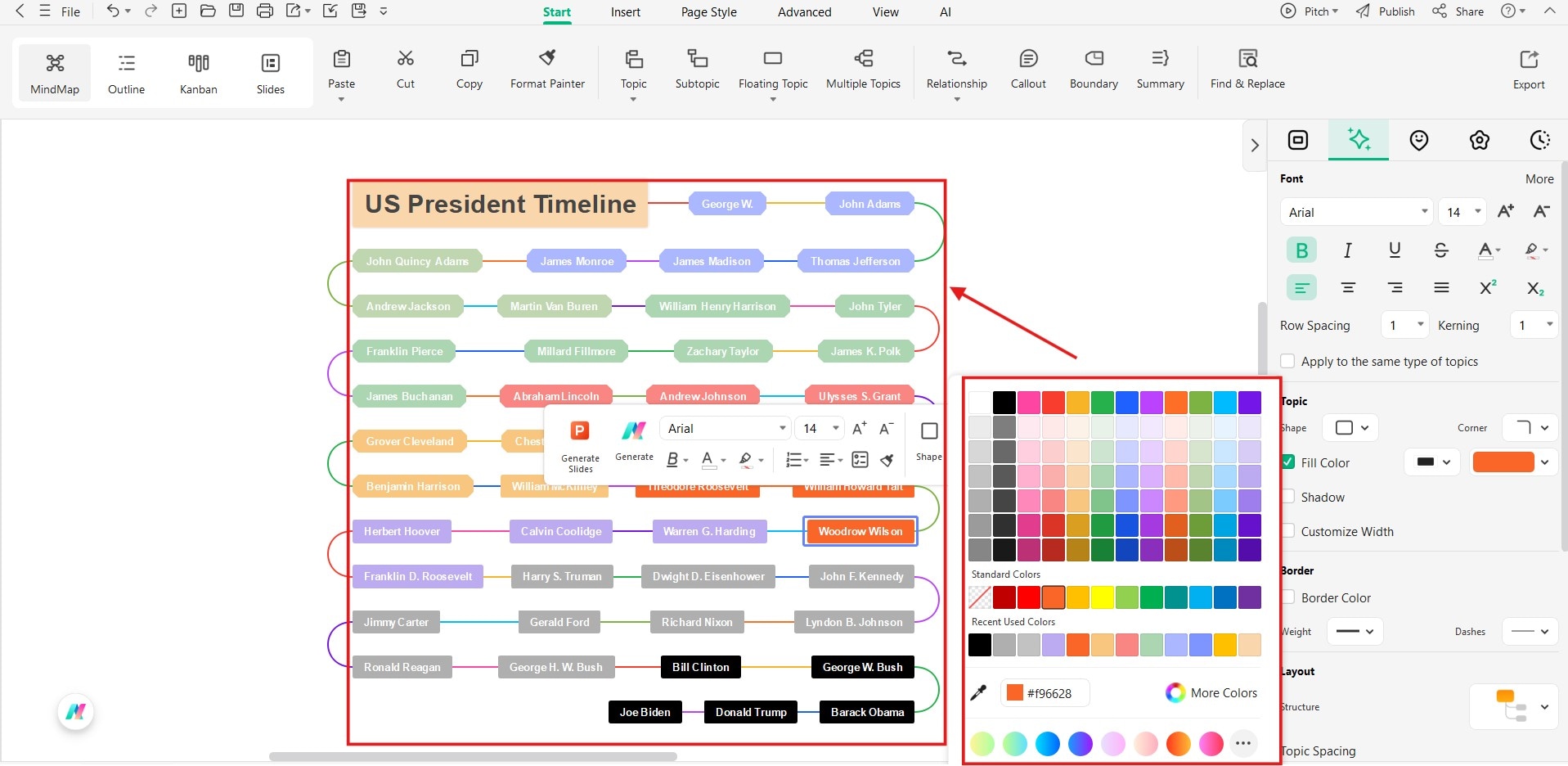This screenshot has width=1568, height=766.
Task: Open the Arial font family dropdown
Action: pyautogui.click(x=1354, y=212)
